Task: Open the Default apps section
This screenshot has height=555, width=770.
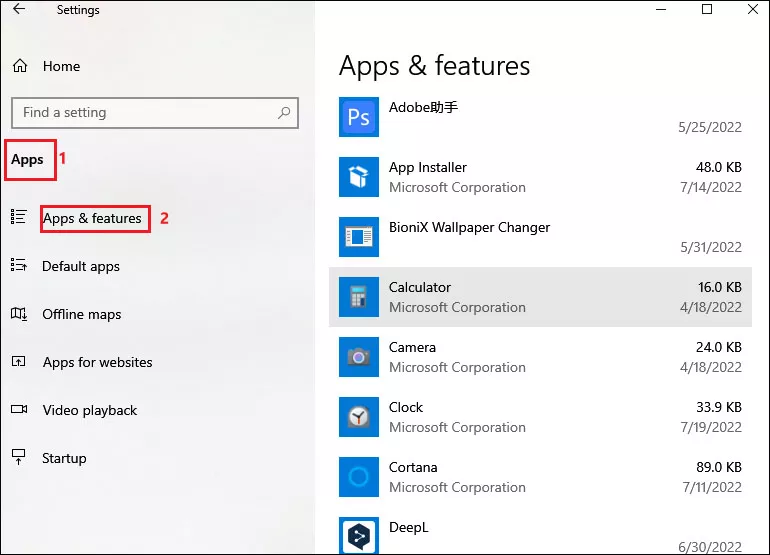Action: click(x=81, y=266)
